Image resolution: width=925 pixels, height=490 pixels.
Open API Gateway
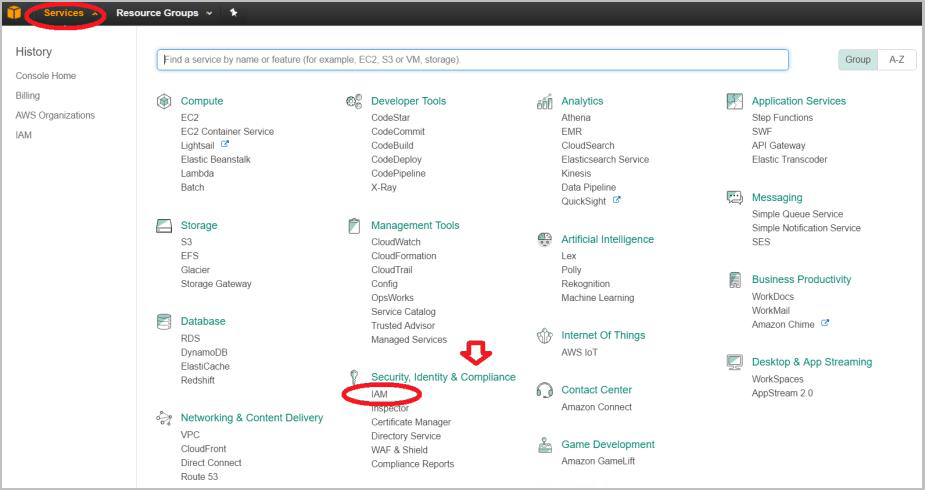point(779,146)
